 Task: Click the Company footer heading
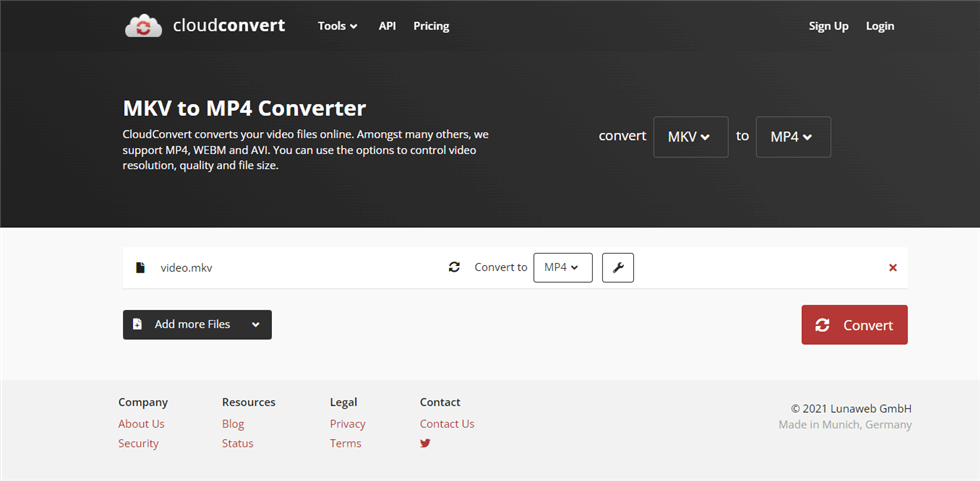point(143,402)
